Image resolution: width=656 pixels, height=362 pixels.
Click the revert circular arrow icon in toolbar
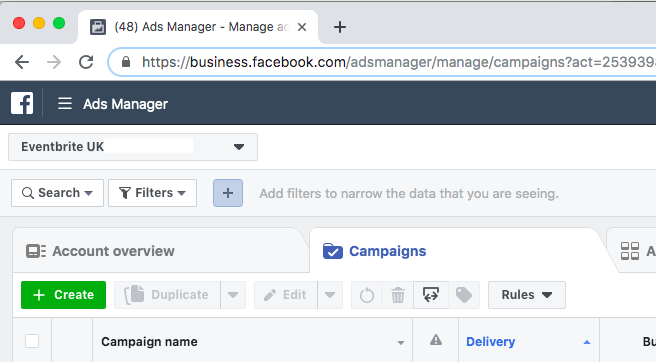pos(367,295)
